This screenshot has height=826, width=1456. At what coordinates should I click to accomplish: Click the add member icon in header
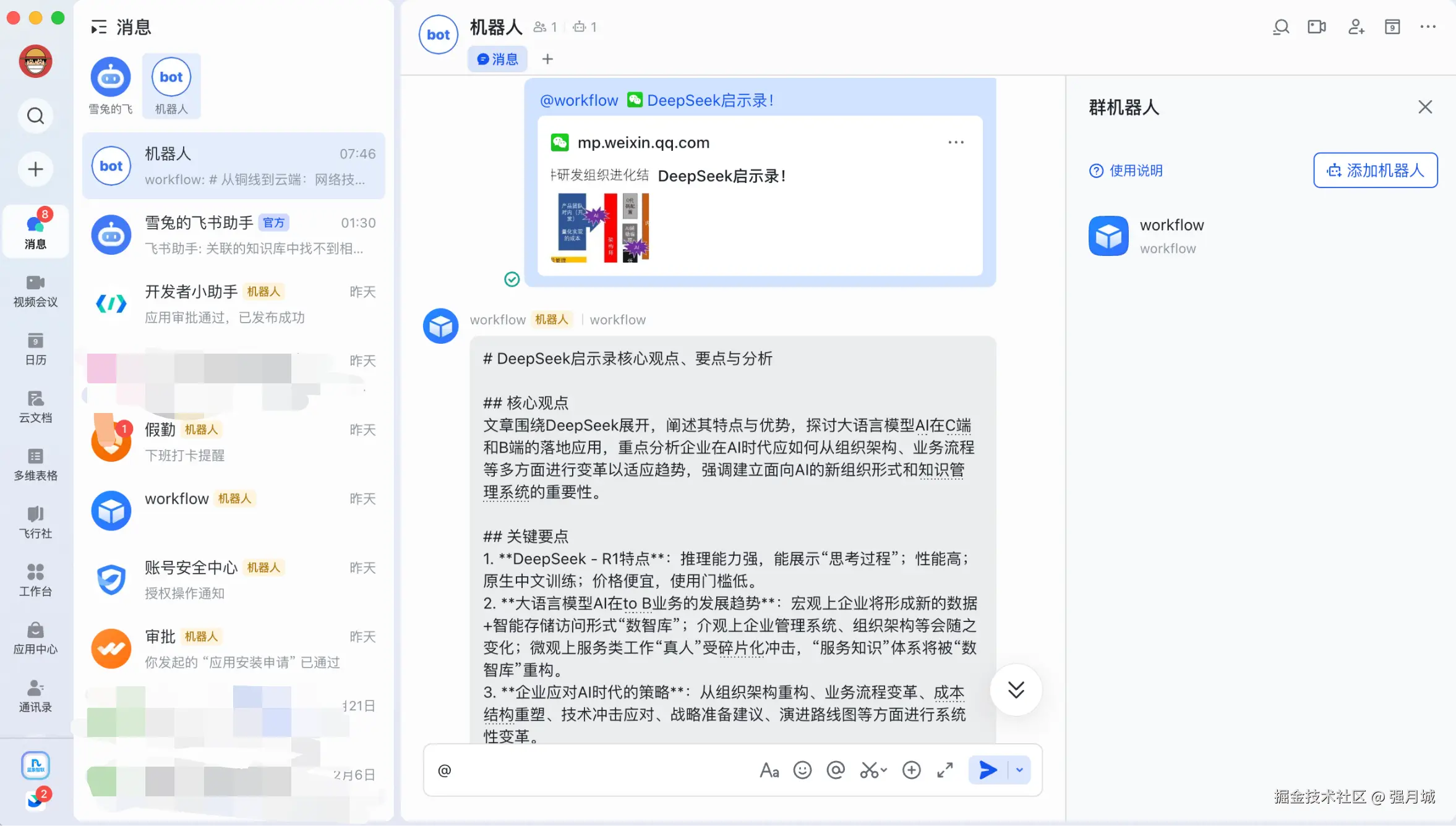1356,27
